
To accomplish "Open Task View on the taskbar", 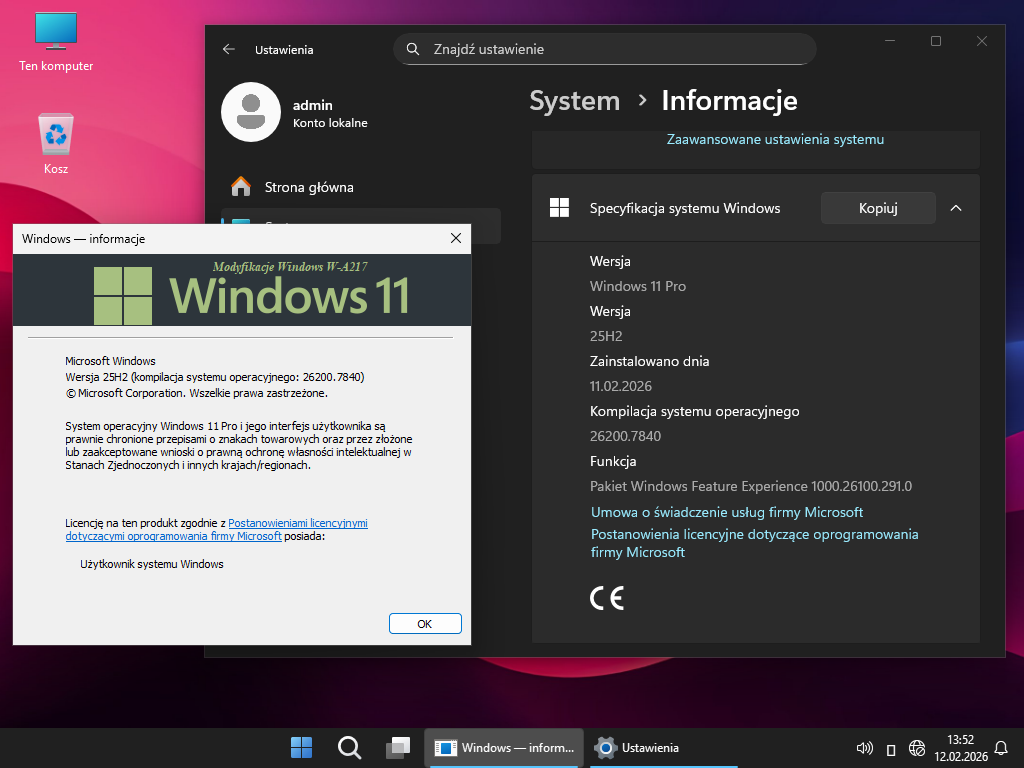I will pos(398,747).
